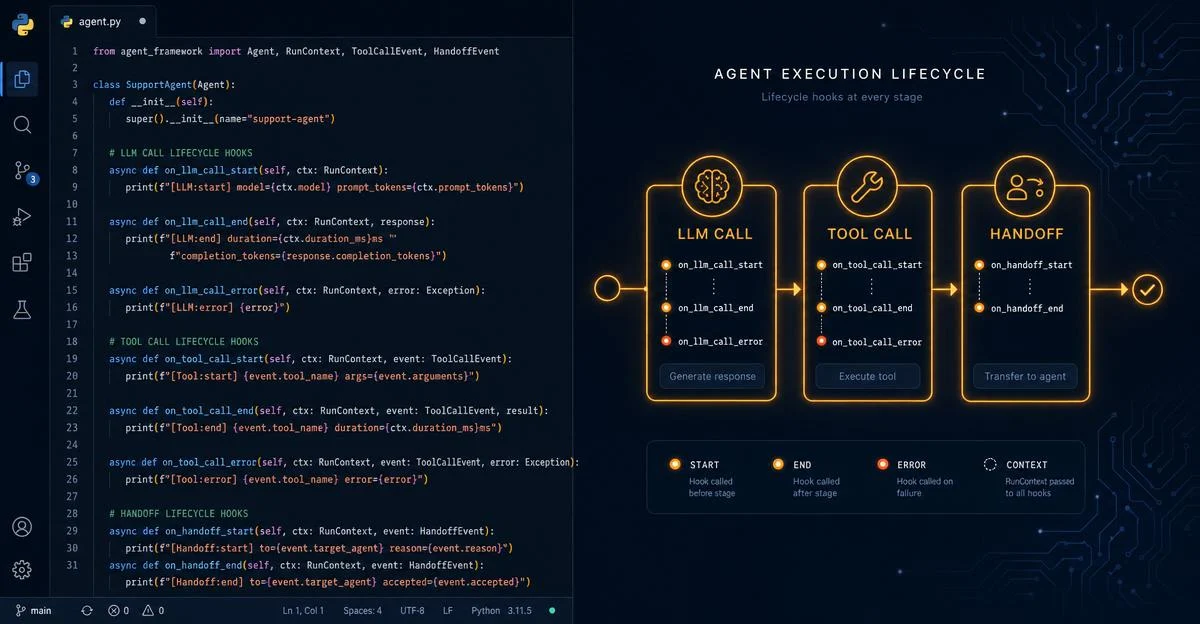Click the Python logo at top left
This screenshot has width=1200, height=624.
tap(22, 24)
